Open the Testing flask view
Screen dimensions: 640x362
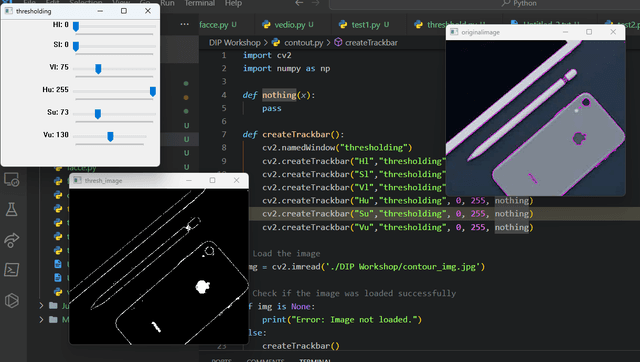tap(11, 210)
